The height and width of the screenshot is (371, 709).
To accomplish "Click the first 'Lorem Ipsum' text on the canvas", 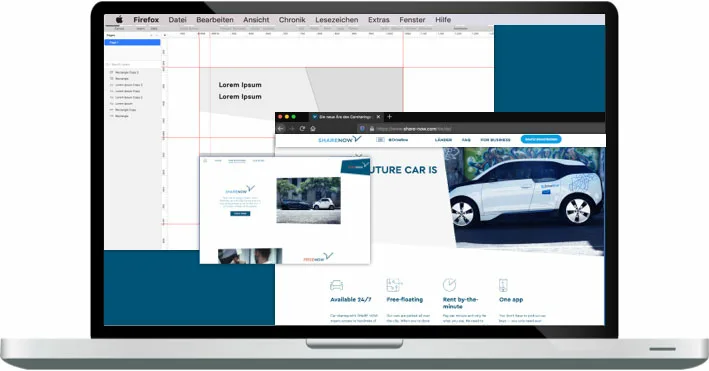I will click(x=240, y=85).
